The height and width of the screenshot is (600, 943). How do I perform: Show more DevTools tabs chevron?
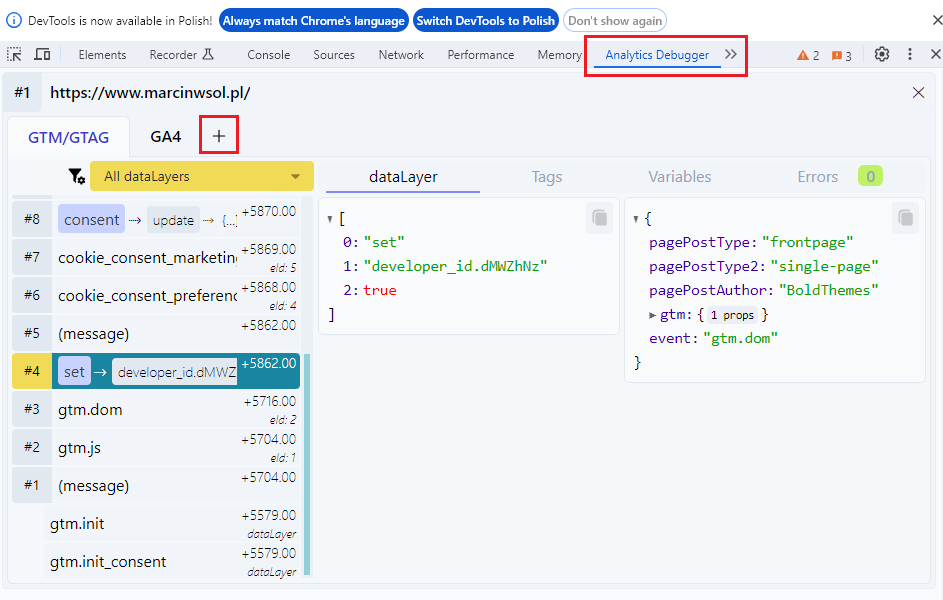731,55
